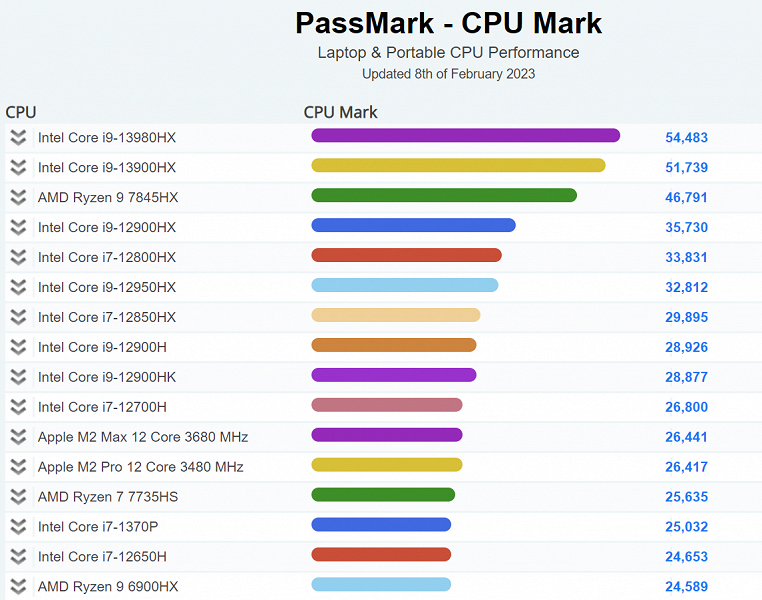Click chevron icon beside Intel Core i7-12700H
762x600 pixels.
point(18,407)
